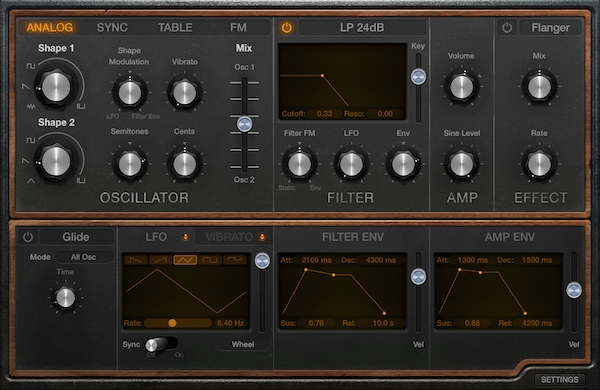Click the Shape 2 knob
Screen dimensions: 600x390
click(56, 161)
